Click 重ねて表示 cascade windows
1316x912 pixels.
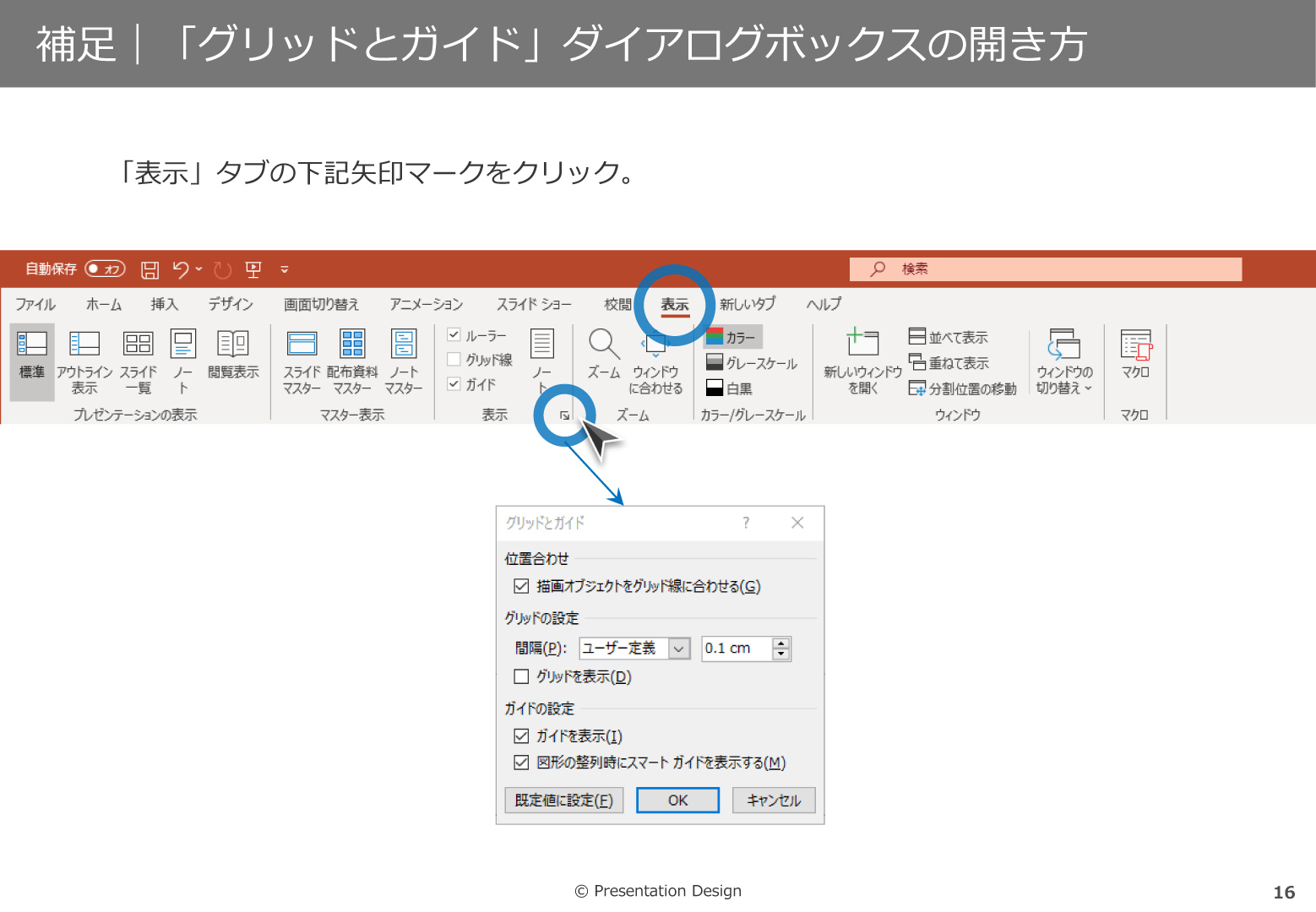click(x=948, y=363)
